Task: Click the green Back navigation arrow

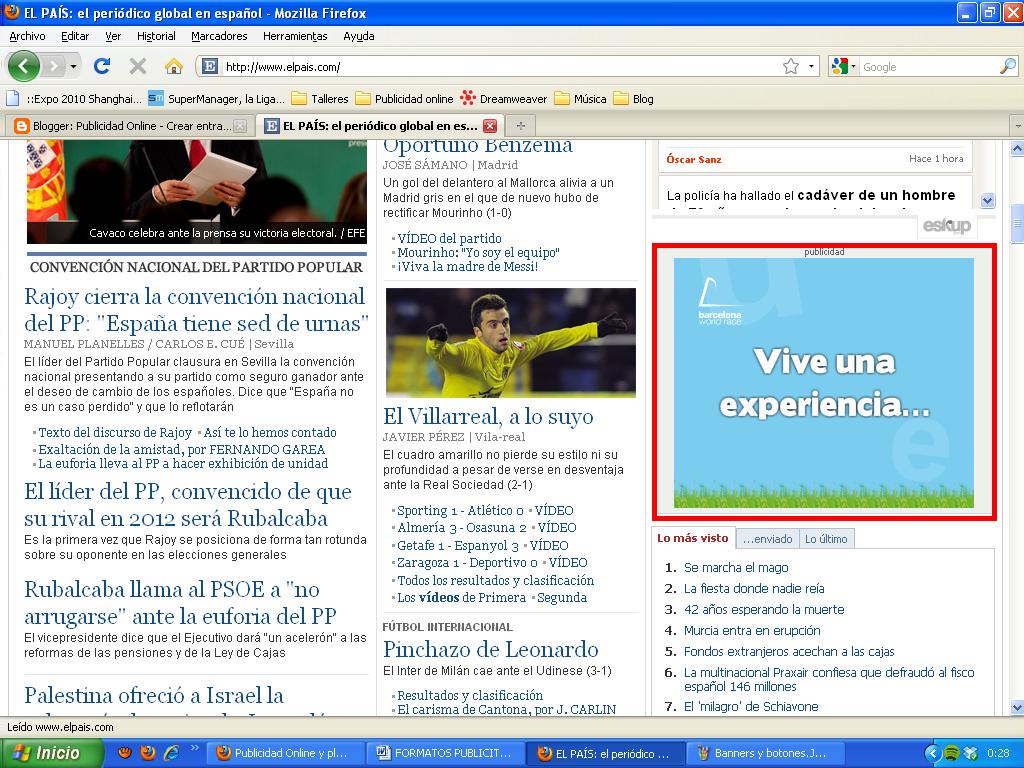Action: click(24, 66)
